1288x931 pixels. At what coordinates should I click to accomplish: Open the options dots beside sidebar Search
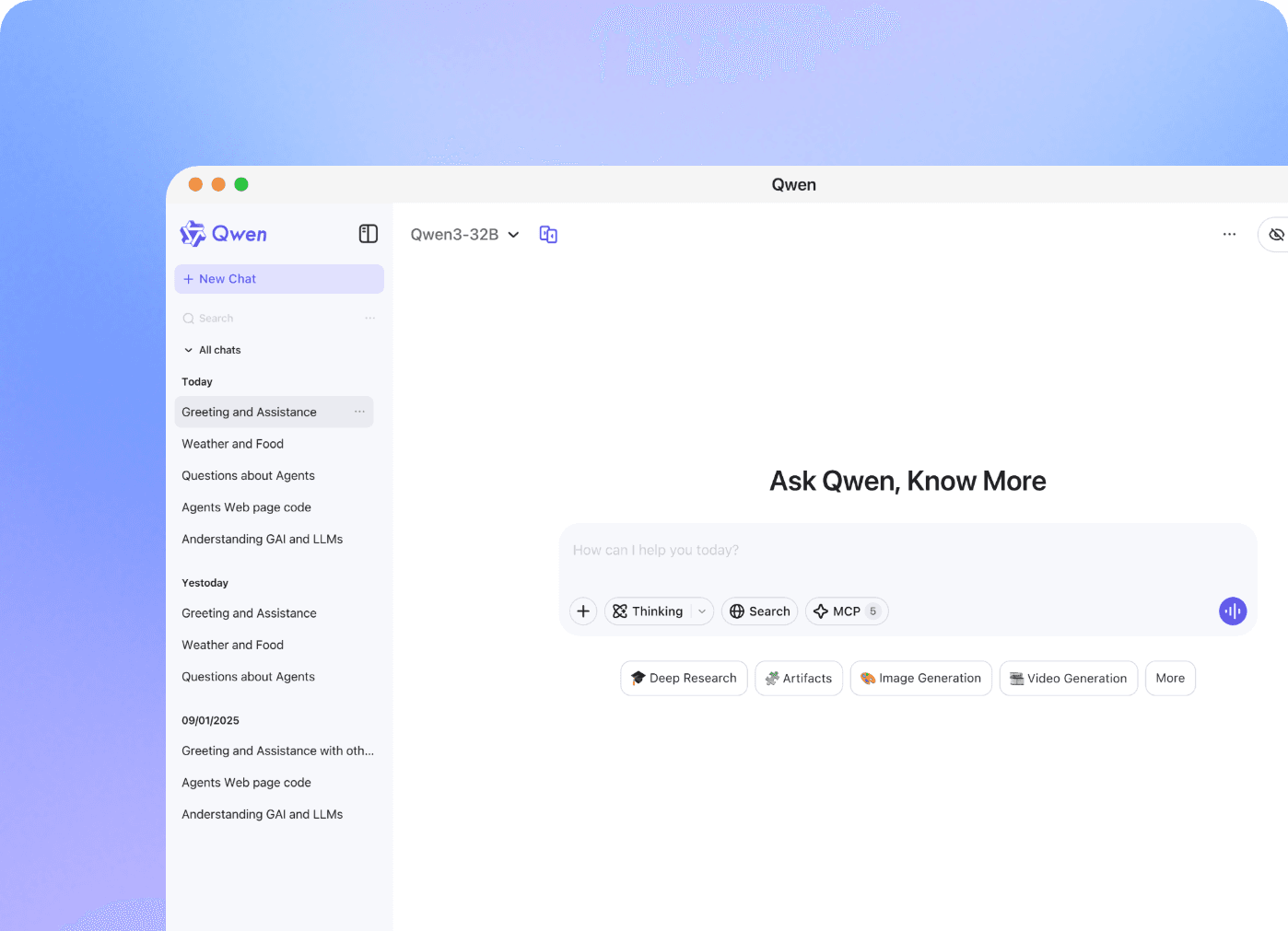point(370,319)
